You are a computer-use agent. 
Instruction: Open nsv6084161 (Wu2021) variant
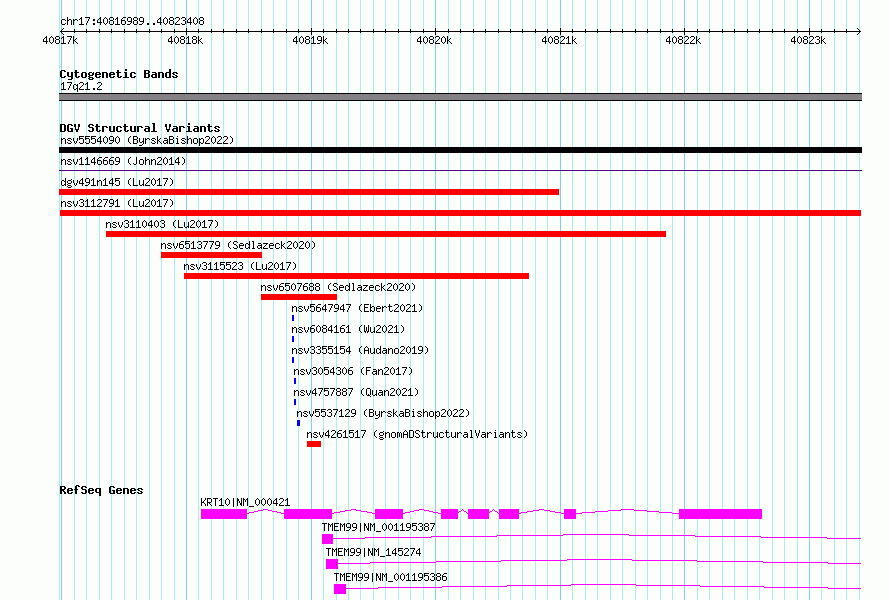tap(348, 329)
